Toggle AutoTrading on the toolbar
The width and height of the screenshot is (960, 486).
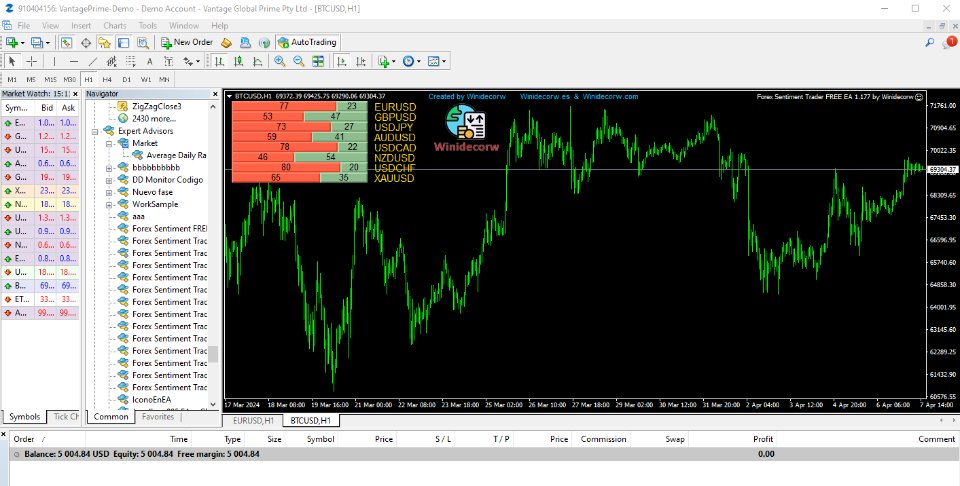coord(307,42)
